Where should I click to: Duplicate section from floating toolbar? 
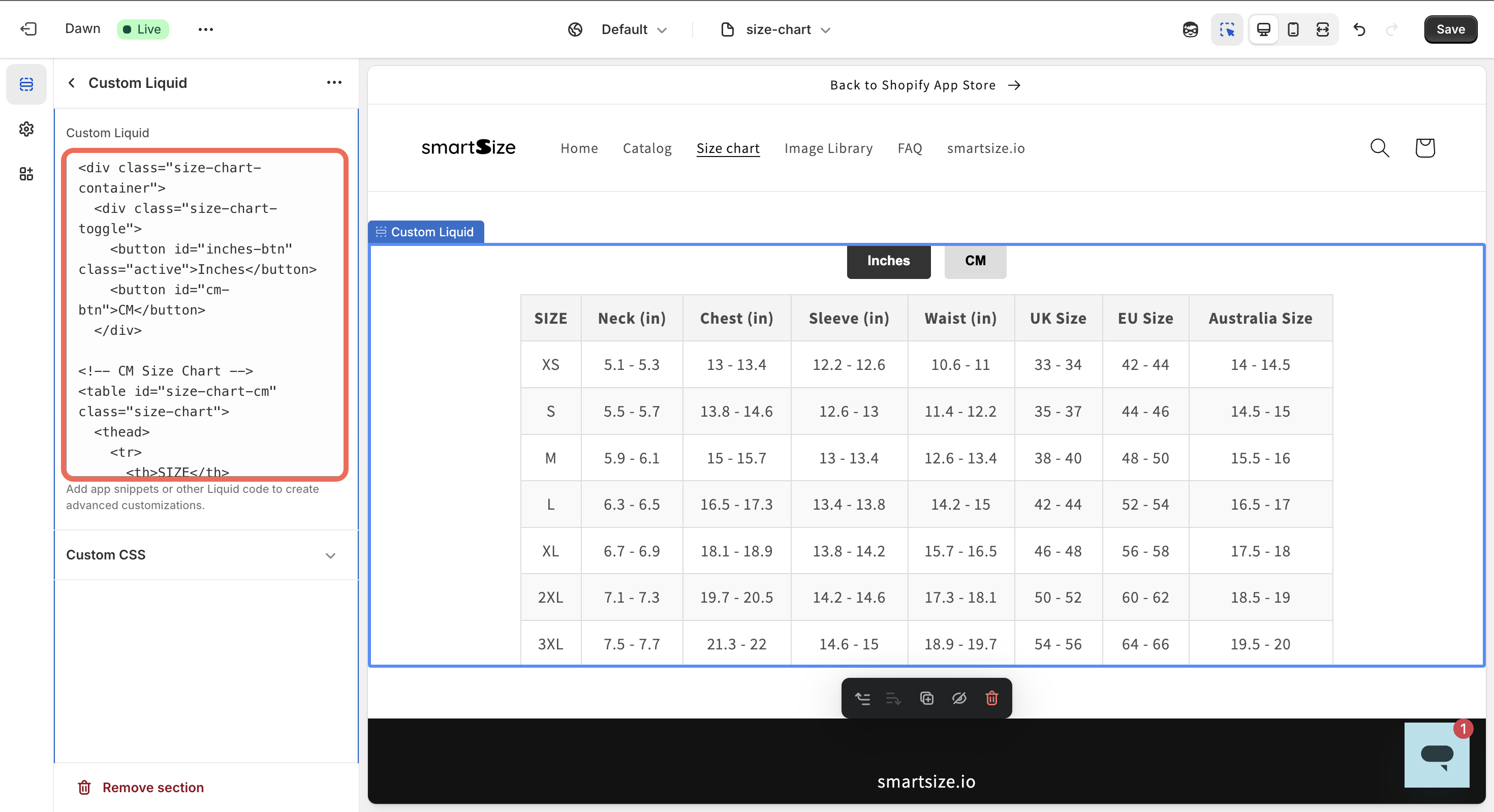pos(927,698)
